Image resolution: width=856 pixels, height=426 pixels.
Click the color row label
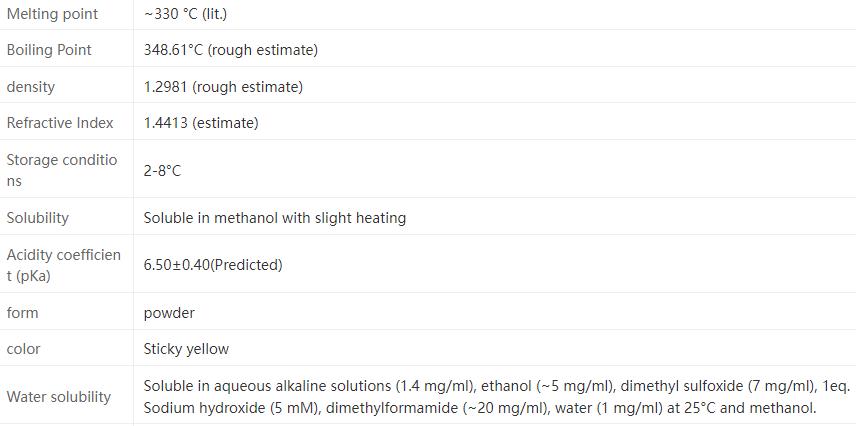tap(24, 349)
